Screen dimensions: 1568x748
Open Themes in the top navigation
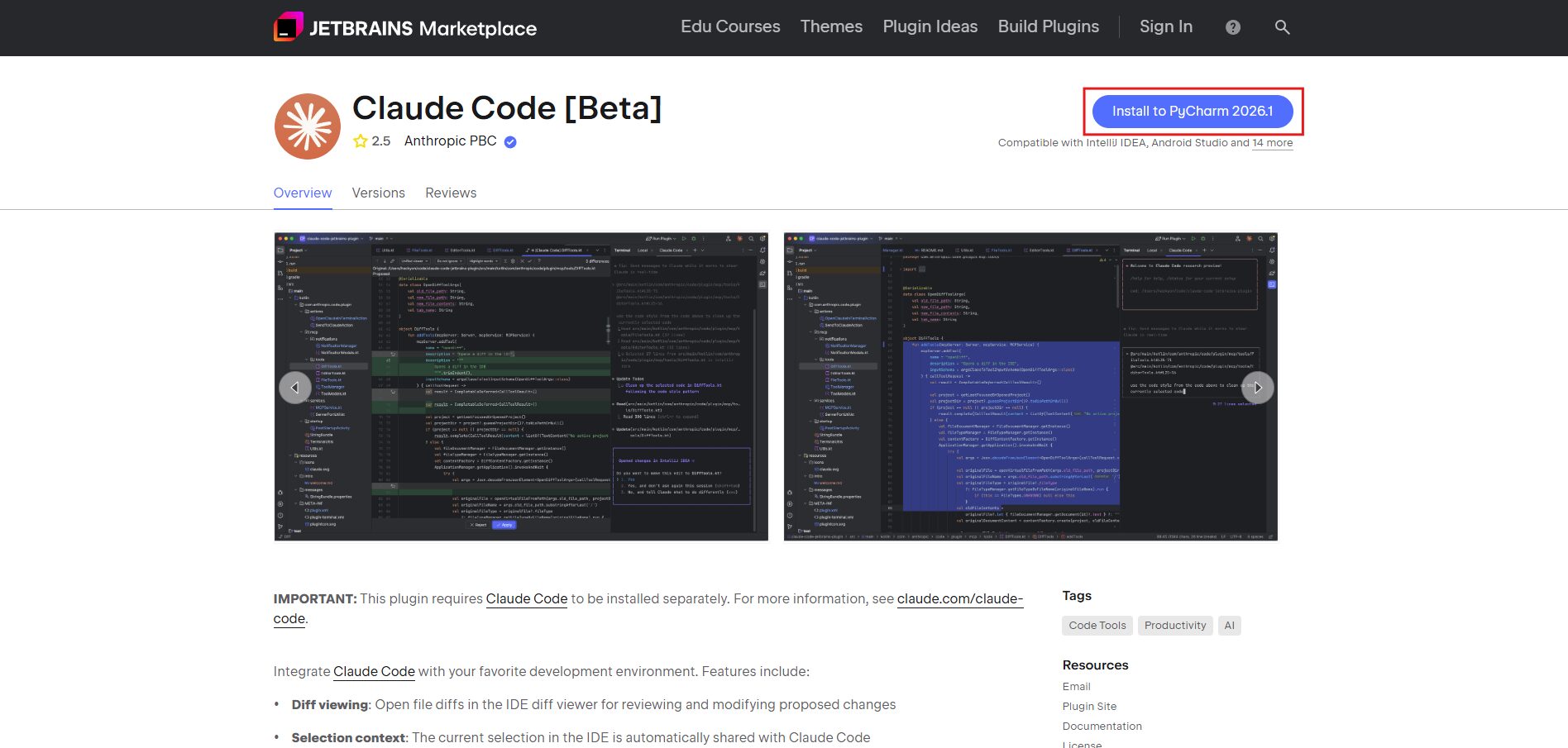[x=831, y=26]
